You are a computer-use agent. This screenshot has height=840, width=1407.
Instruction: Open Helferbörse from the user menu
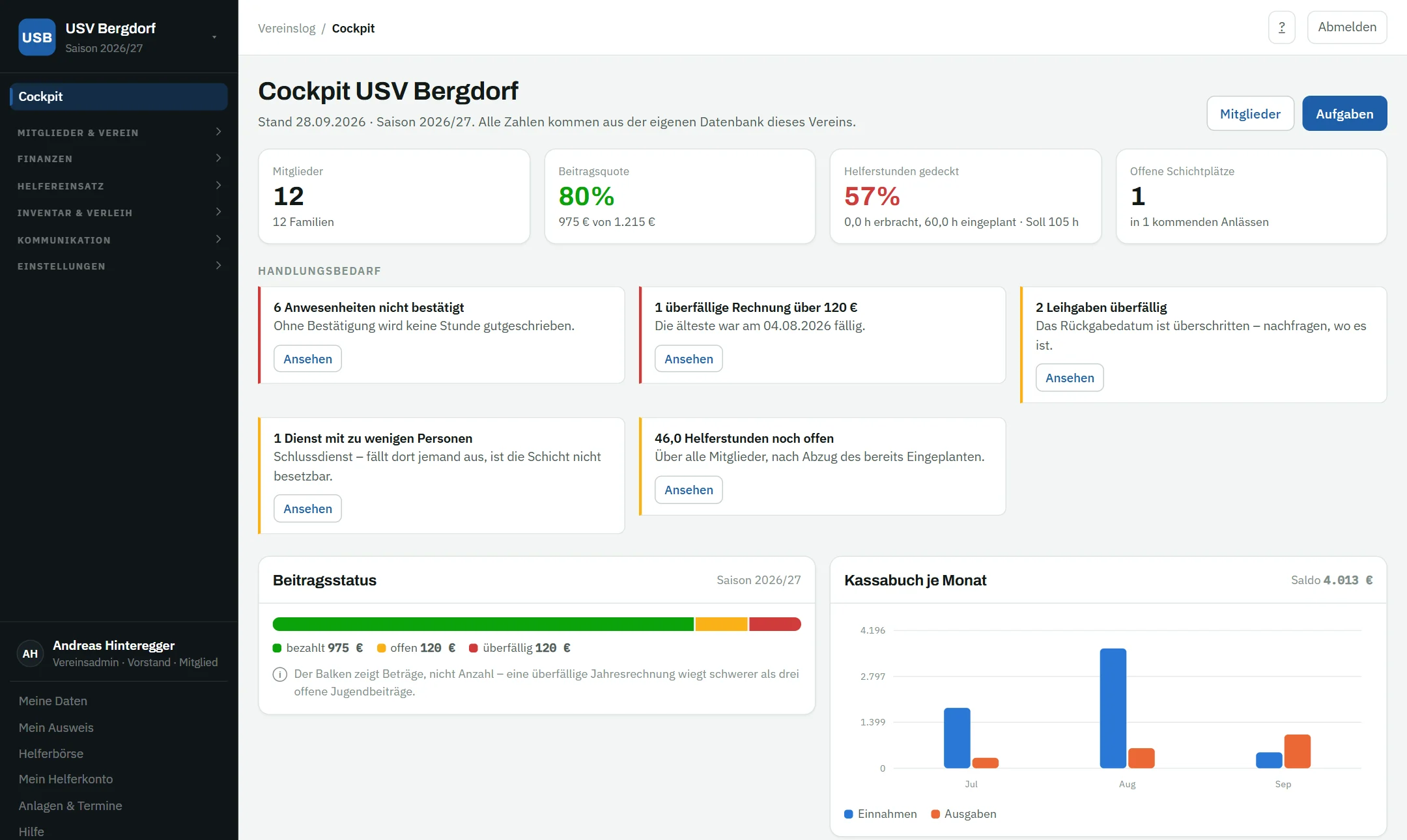point(51,753)
